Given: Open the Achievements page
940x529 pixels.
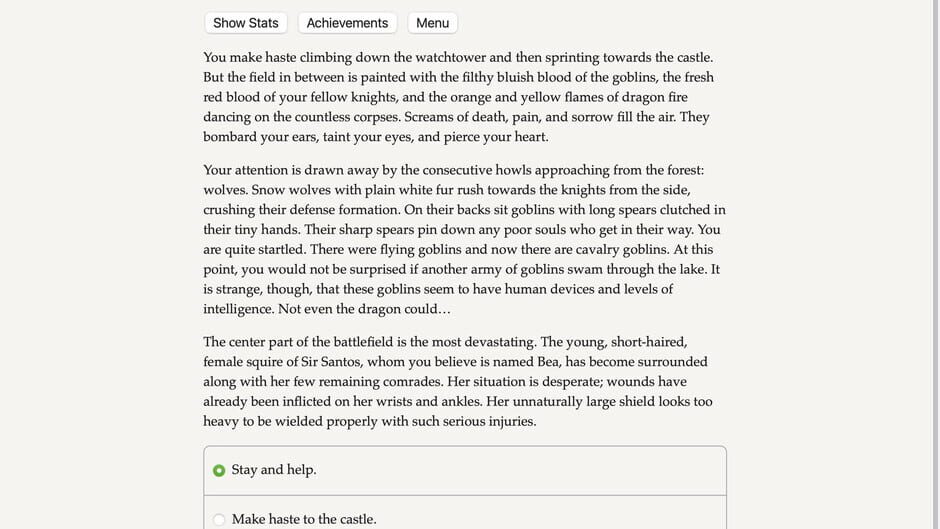Looking at the screenshot, I should pos(347,23).
